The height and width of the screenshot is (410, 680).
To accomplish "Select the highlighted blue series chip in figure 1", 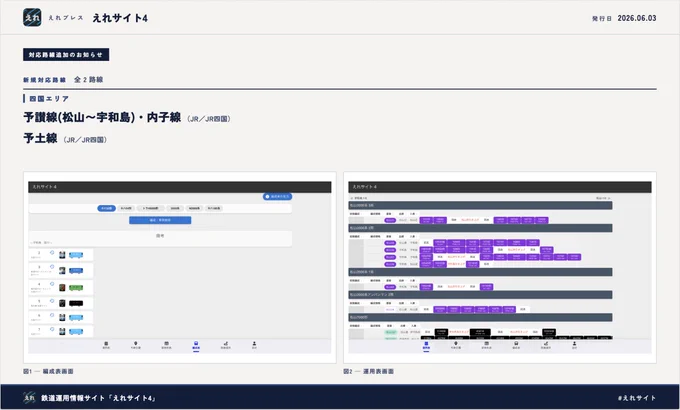I will [x=106, y=208].
